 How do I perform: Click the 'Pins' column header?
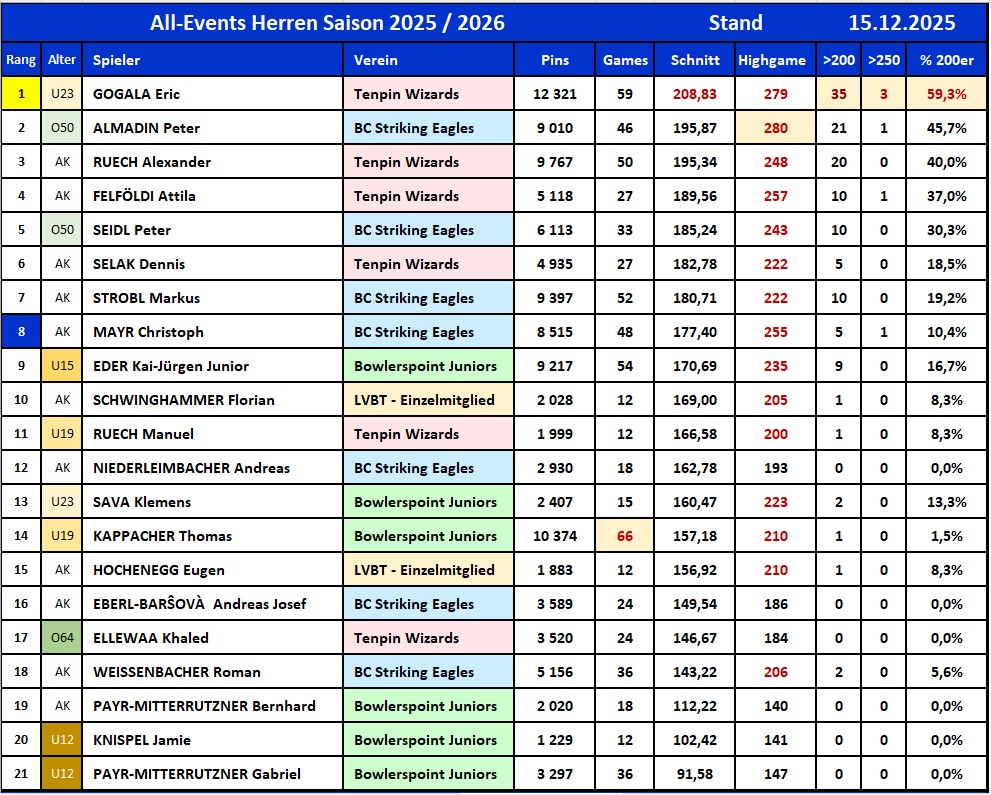[554, 60]
